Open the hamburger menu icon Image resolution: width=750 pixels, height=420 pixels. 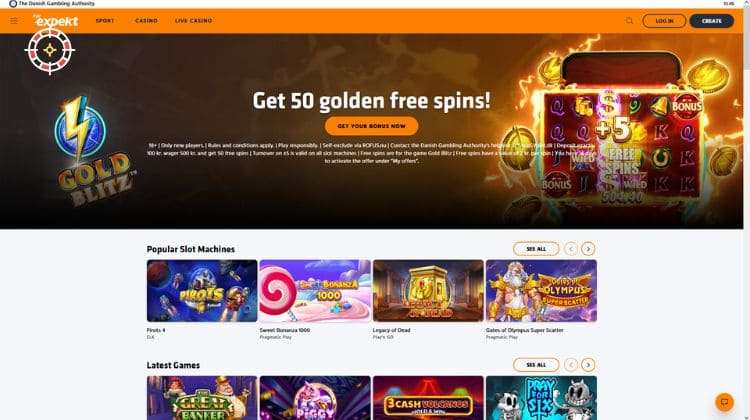[x=14, y=21]
